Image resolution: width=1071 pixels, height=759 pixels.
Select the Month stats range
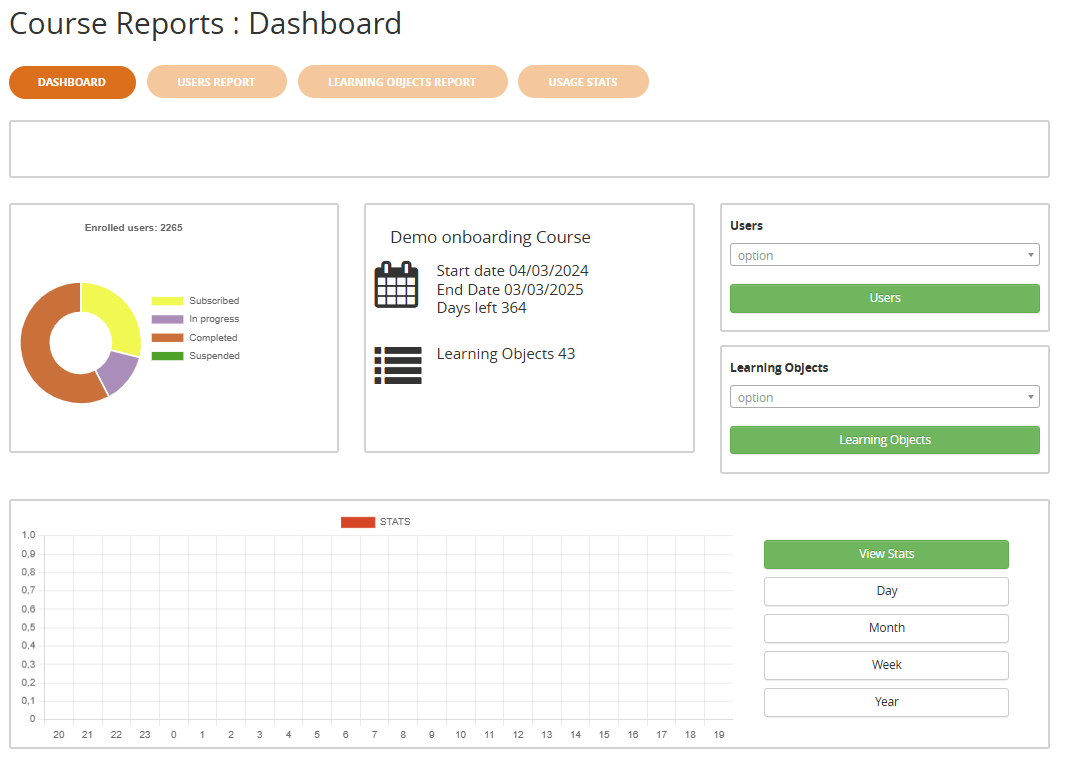(x=886, y=628)
